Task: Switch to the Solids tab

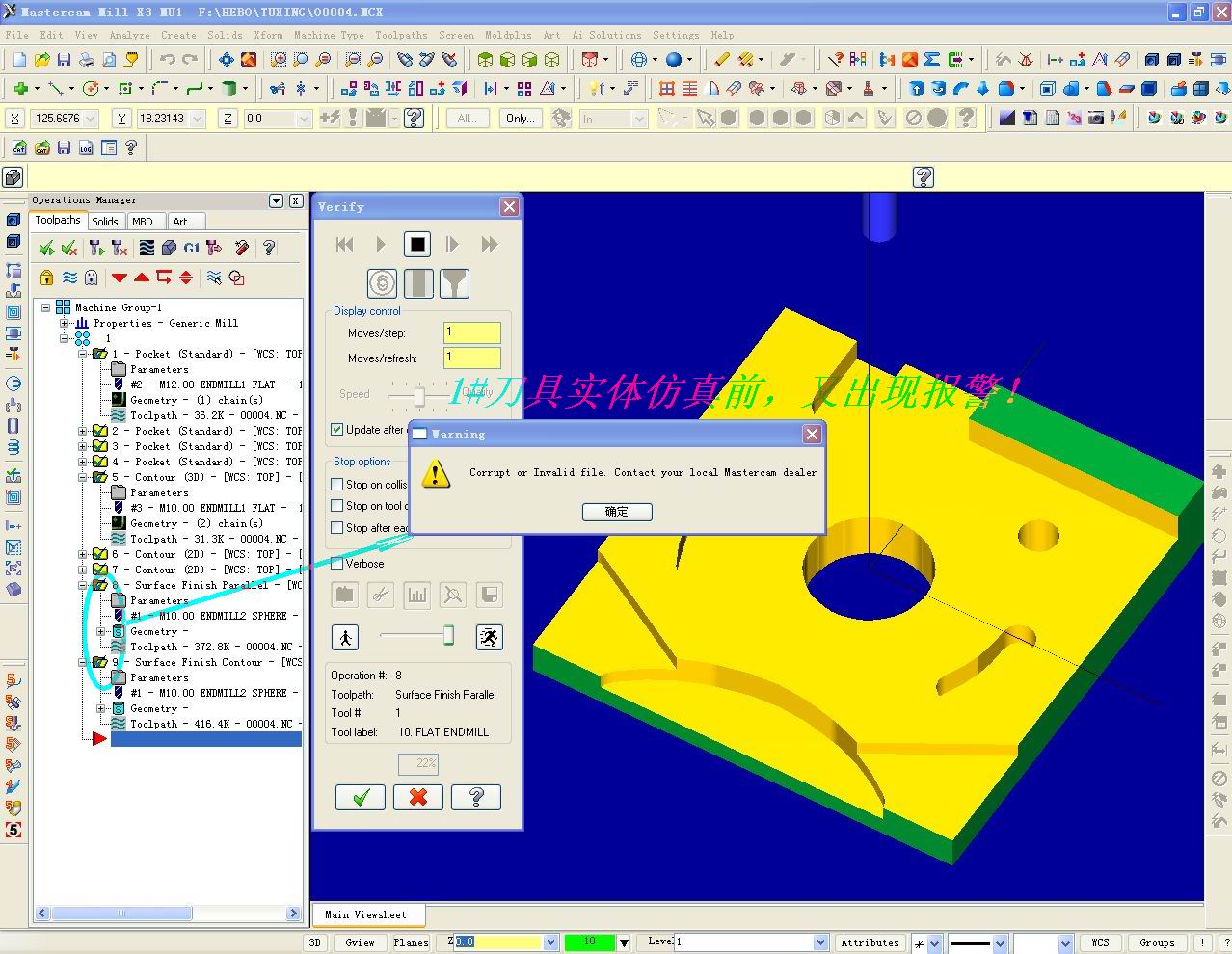Action: coord(105,222)
